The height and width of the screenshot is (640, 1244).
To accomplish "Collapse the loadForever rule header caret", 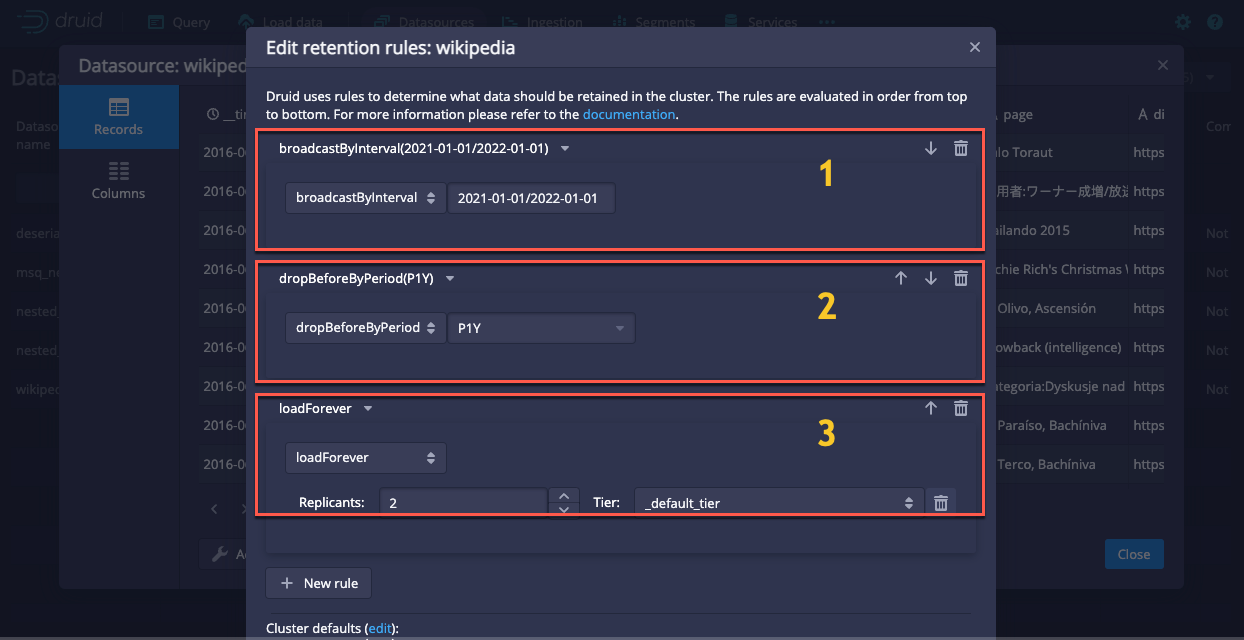I will [x=367, y=408].
